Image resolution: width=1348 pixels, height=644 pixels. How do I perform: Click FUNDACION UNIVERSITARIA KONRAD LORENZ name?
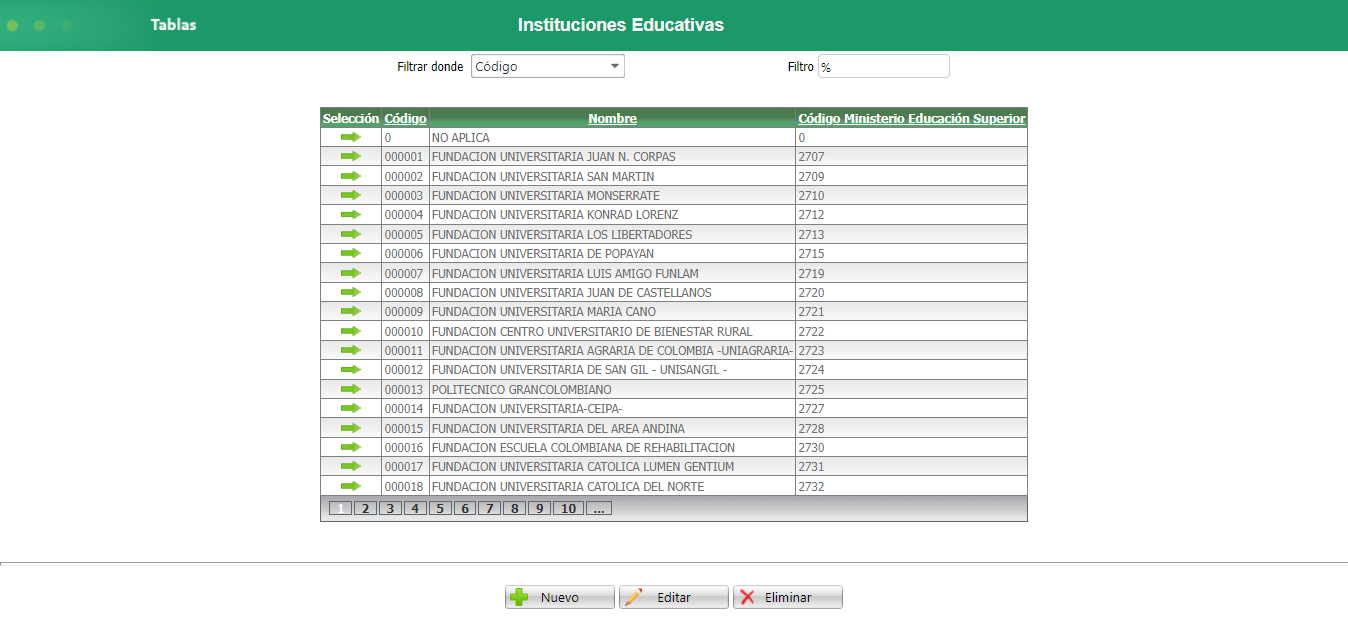point(555,215)
